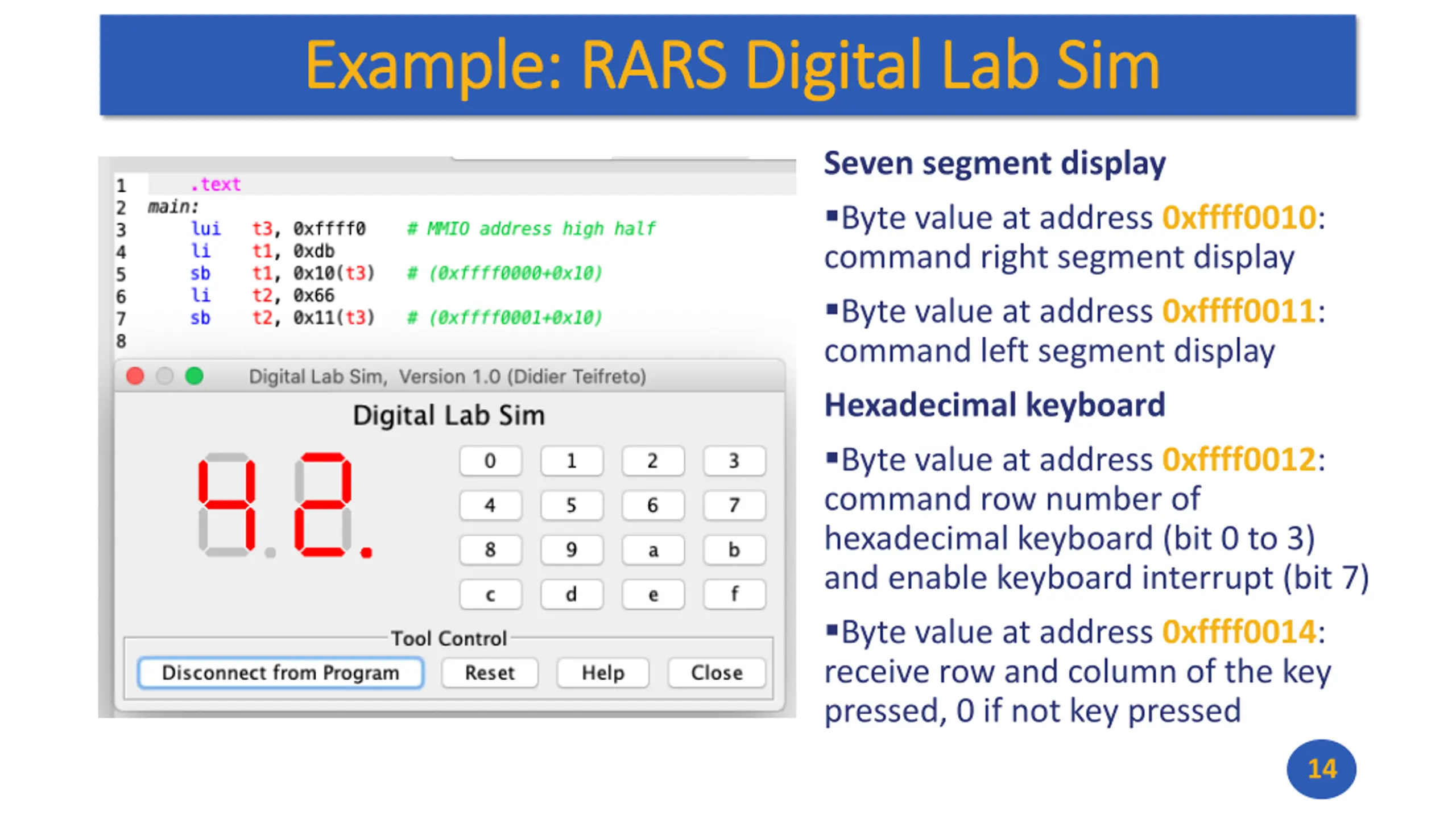This screenshot has height=819, width=1456.
Task: Click the slide number 14 badge
Action: tap(1321, 769)
